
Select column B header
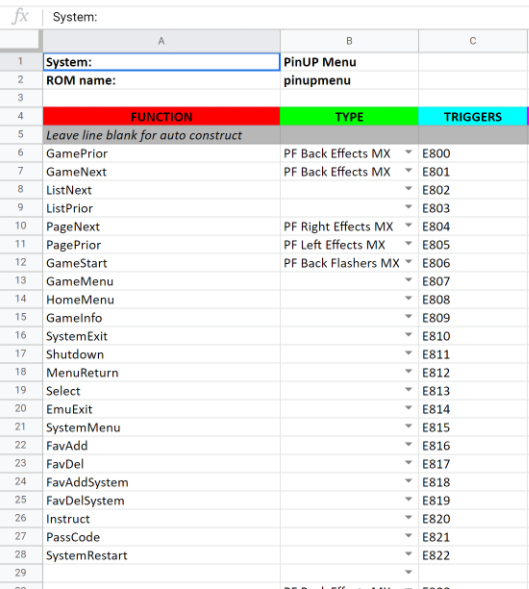pyautogui.click(x=349, y=41)
